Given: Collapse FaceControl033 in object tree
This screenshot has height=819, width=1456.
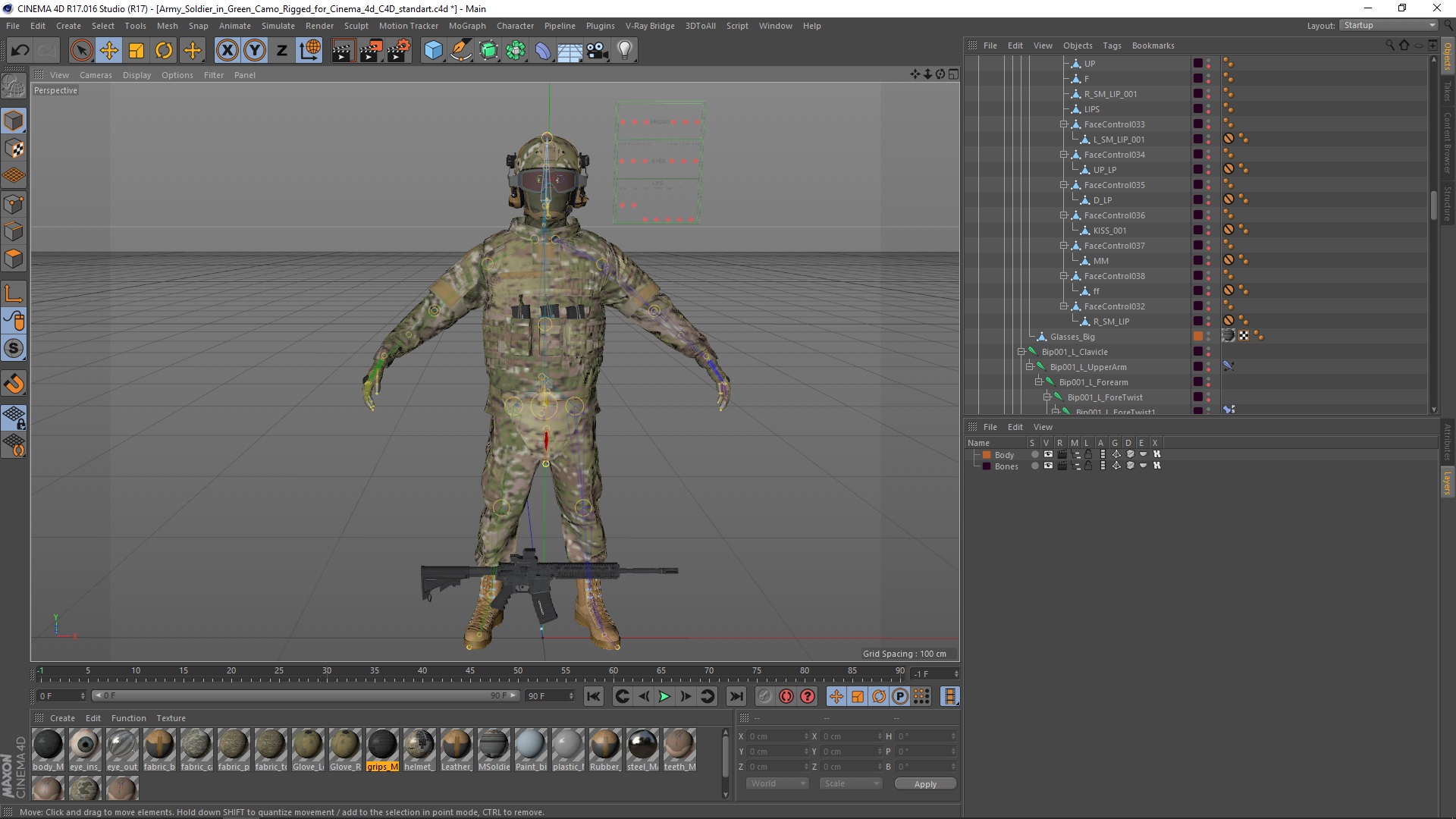Looking at the screenshot, I should pyautogui.click(x=1063, y=124).
